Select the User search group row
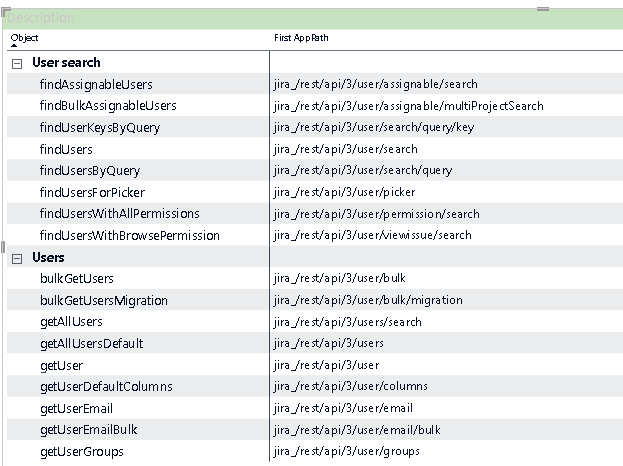Viewport: 623px width, 466px height. click(315, 62)
